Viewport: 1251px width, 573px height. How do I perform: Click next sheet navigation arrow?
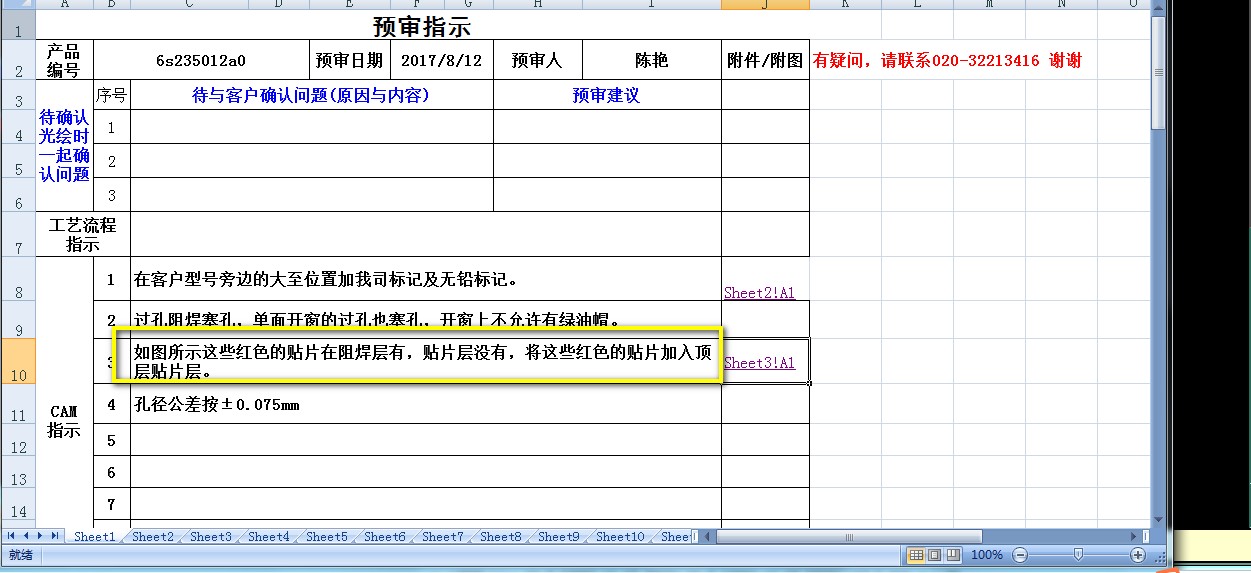tap(40, 537)
